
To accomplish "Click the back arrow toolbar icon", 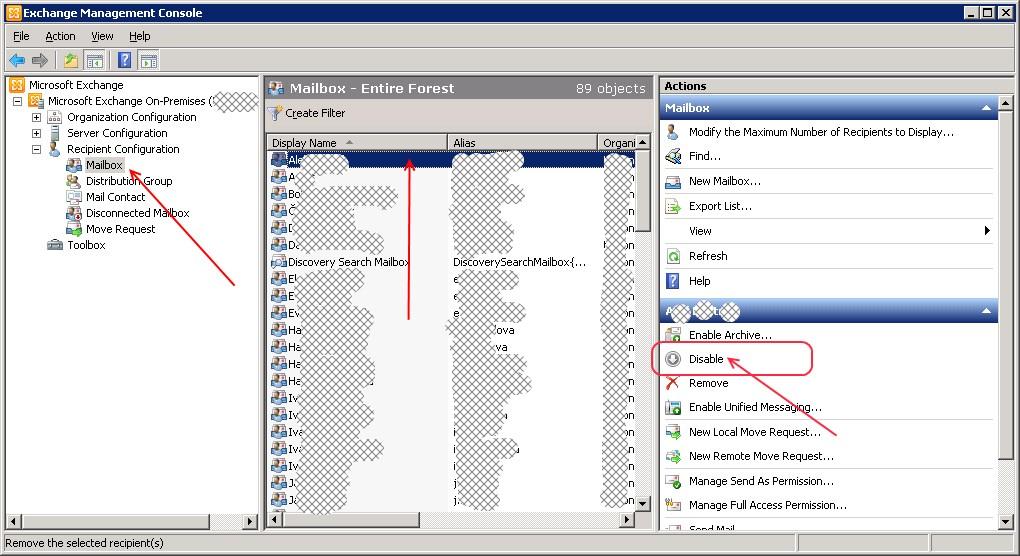I will 17,61.
